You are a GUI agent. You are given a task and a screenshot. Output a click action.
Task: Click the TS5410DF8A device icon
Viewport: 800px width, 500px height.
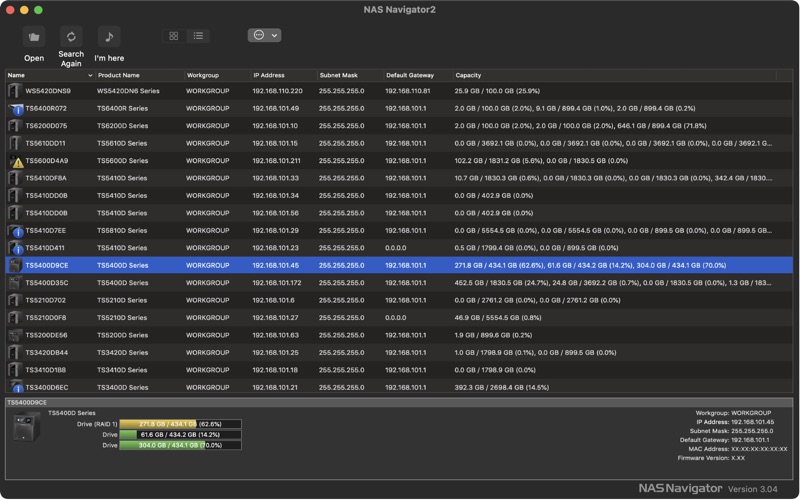15,178
